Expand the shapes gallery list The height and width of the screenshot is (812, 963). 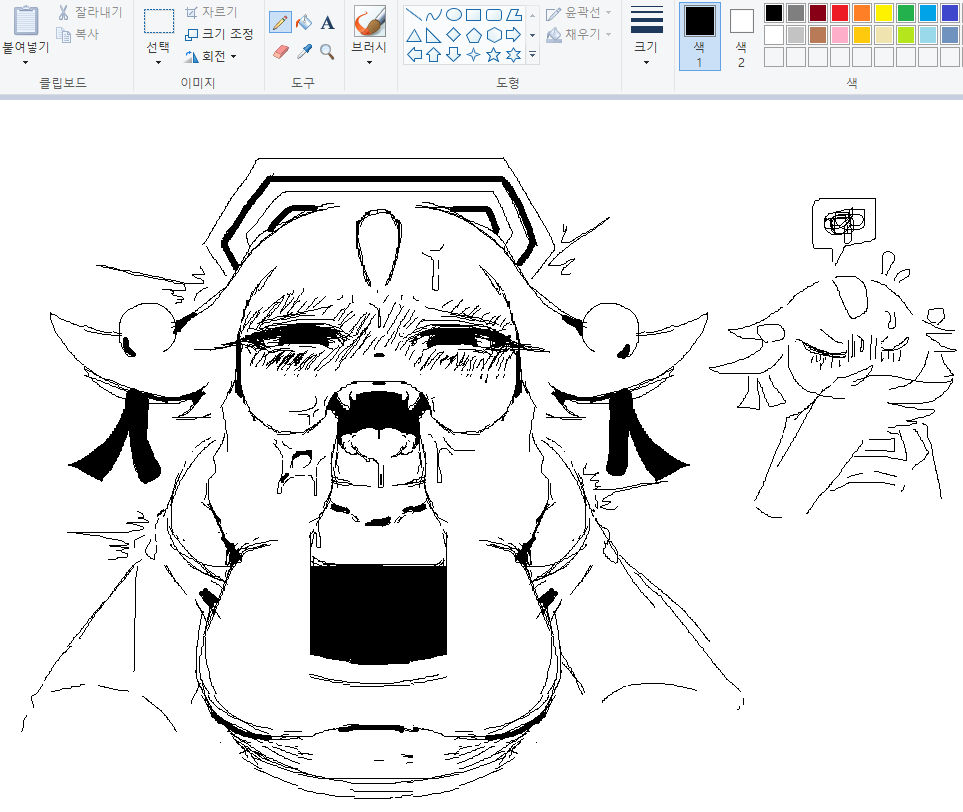coord(532,55)
